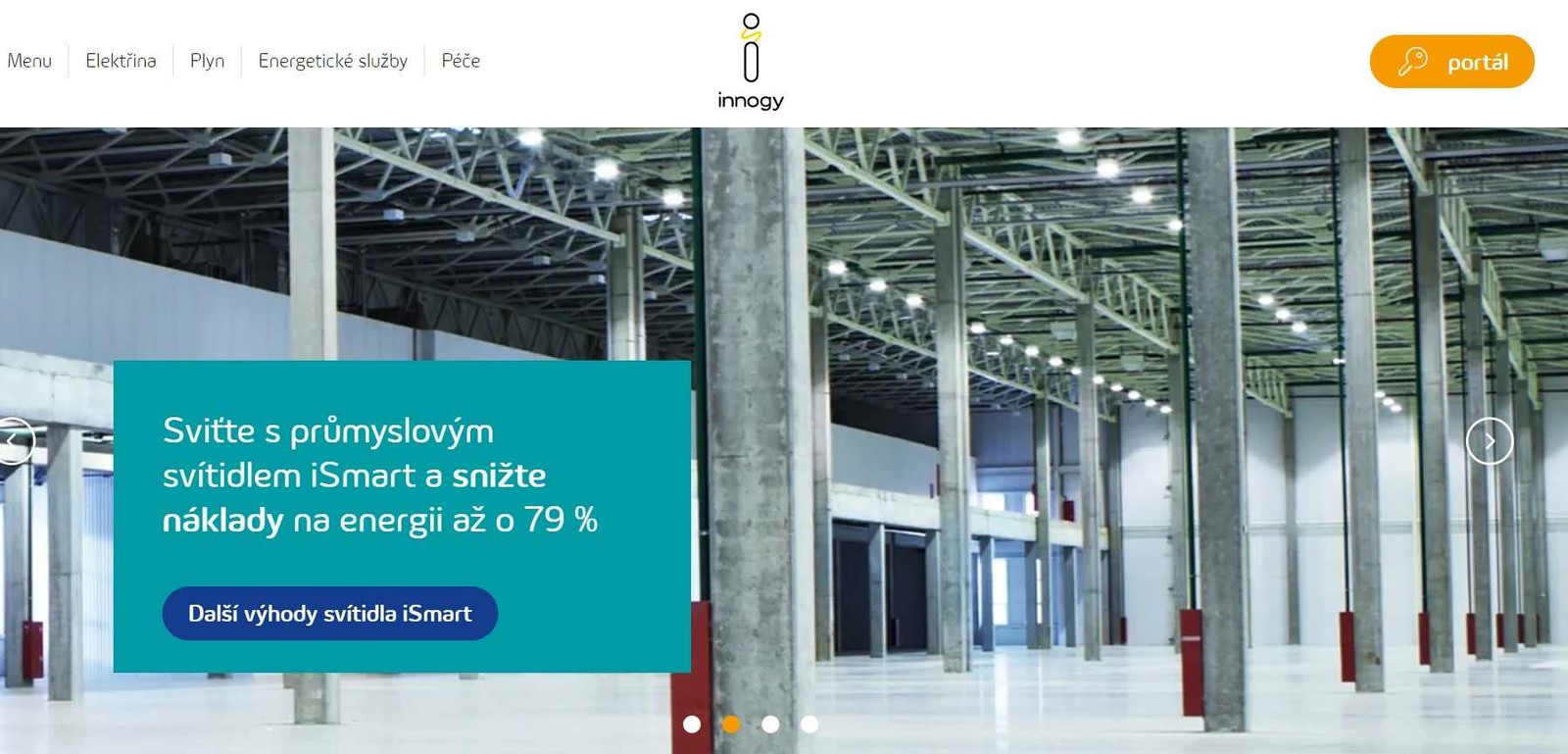The image size is (1568, 754).
Task: Open the Menu navigation item
Action: point(29,61)
